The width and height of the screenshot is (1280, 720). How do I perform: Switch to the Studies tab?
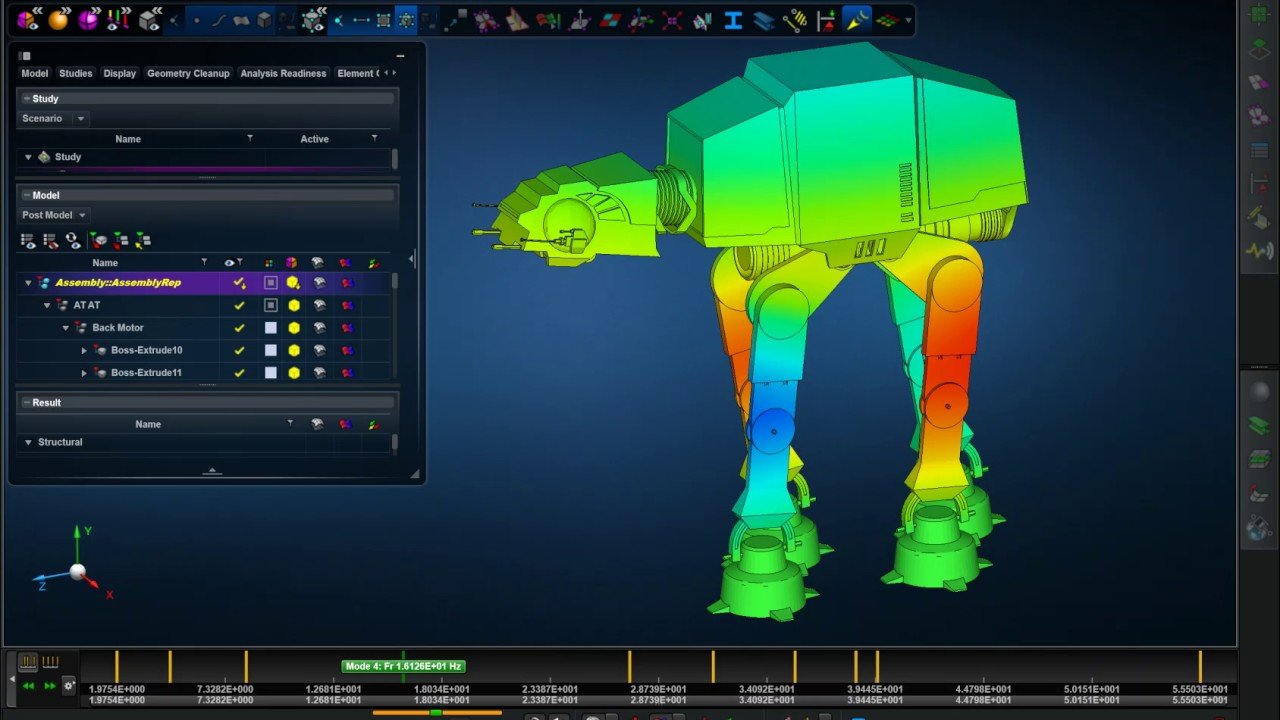click(76, 73)
